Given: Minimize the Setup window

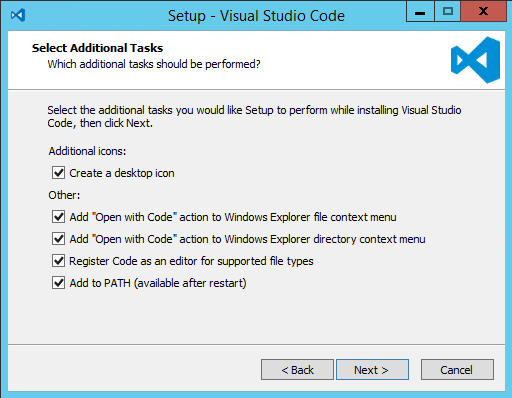Looking at the screenshot, I should point(420,12).
